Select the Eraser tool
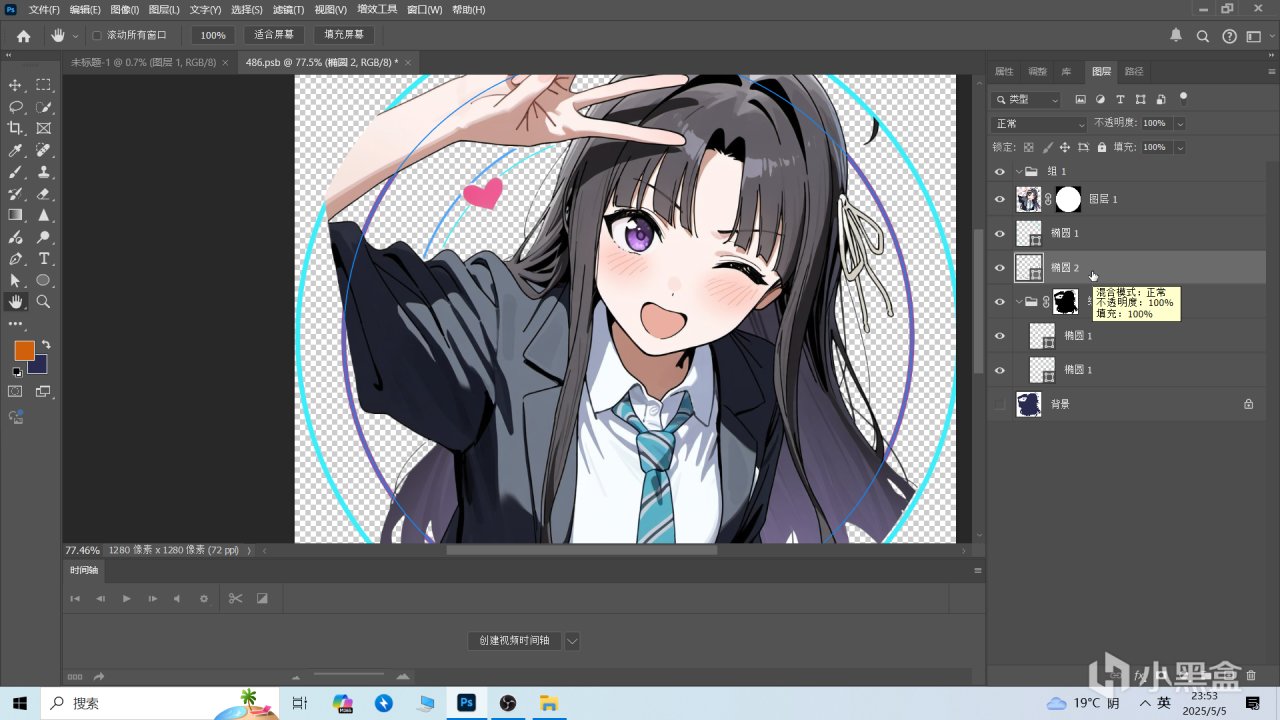 [44, 194]
